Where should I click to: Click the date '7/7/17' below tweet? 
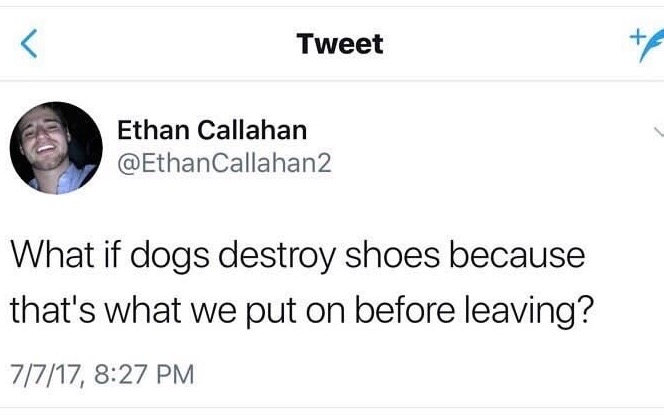click(x=44, y=376)
